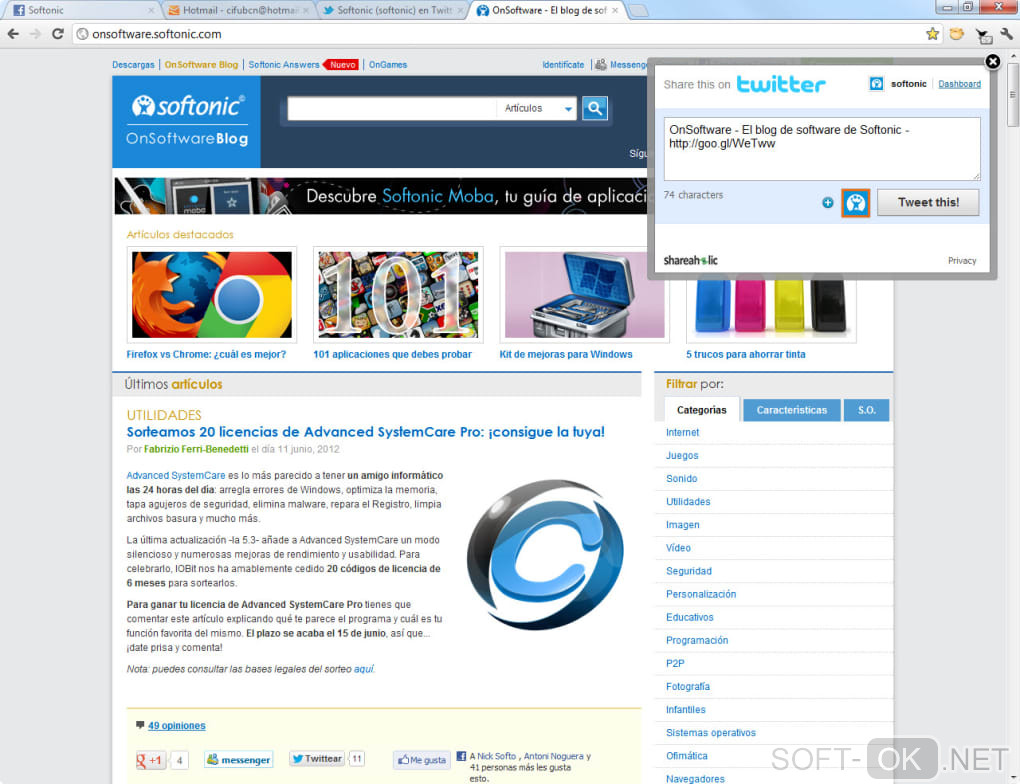Screen dimensions: 1020x784
Task: Click the Advanced SystemCare logo image
Action: 545,554
